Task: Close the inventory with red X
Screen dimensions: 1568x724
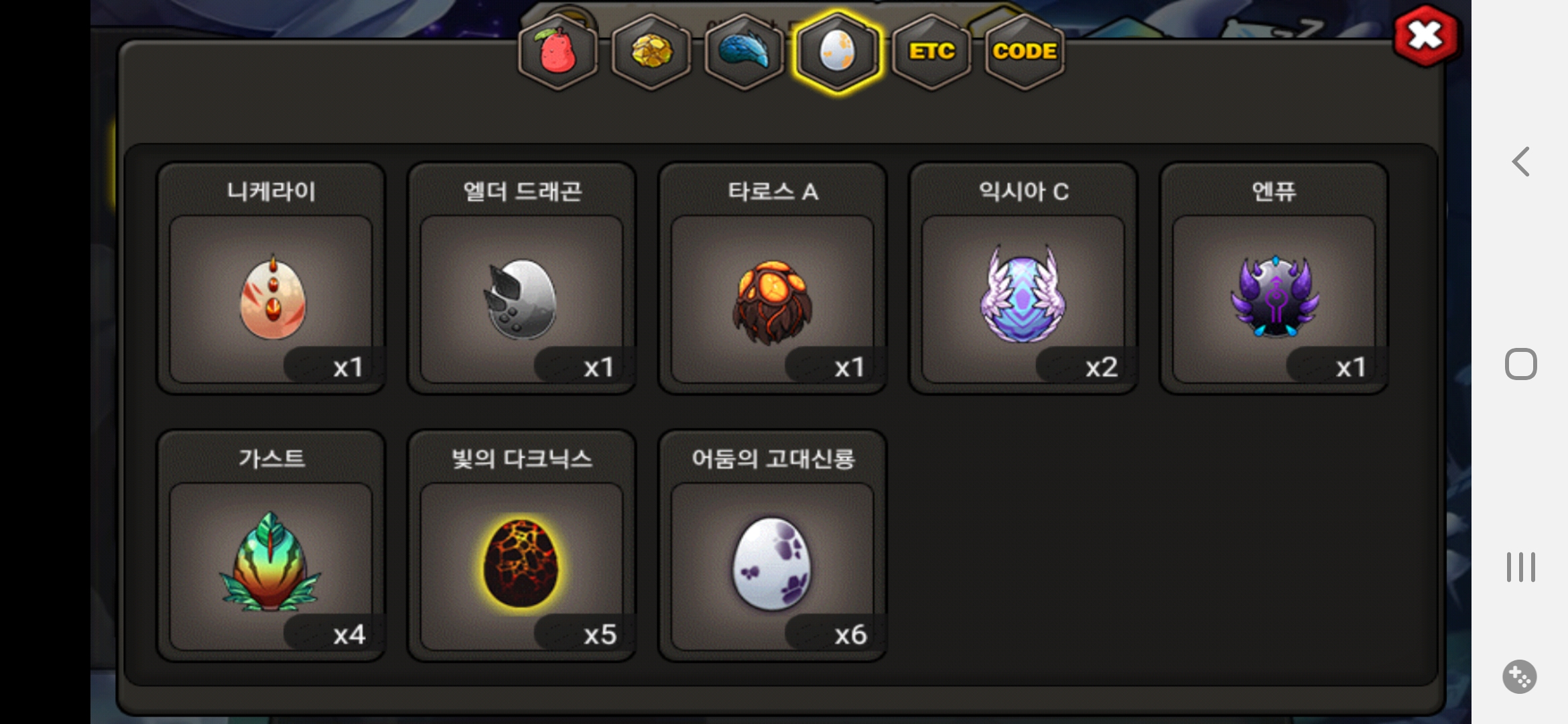Action: click(x=1425, y=36)
